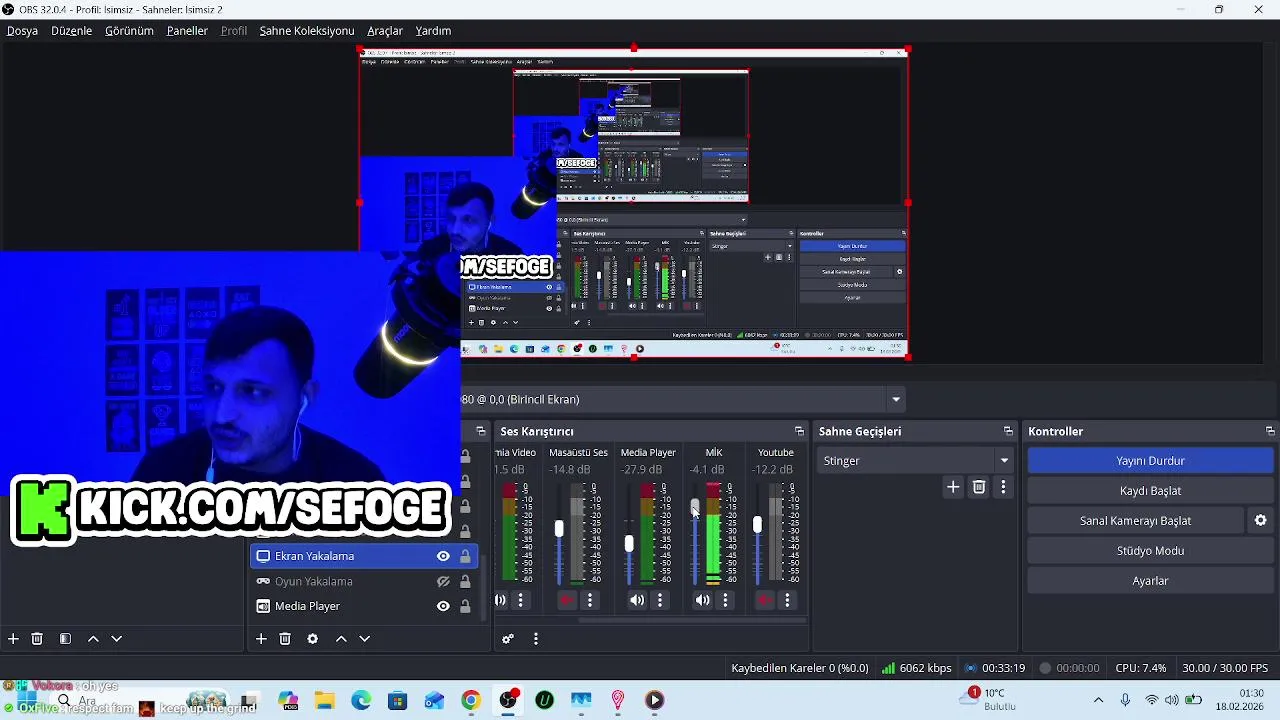Toggle lock on Media Player source
The image size is (1280, 720).
[x=465, y=606]
